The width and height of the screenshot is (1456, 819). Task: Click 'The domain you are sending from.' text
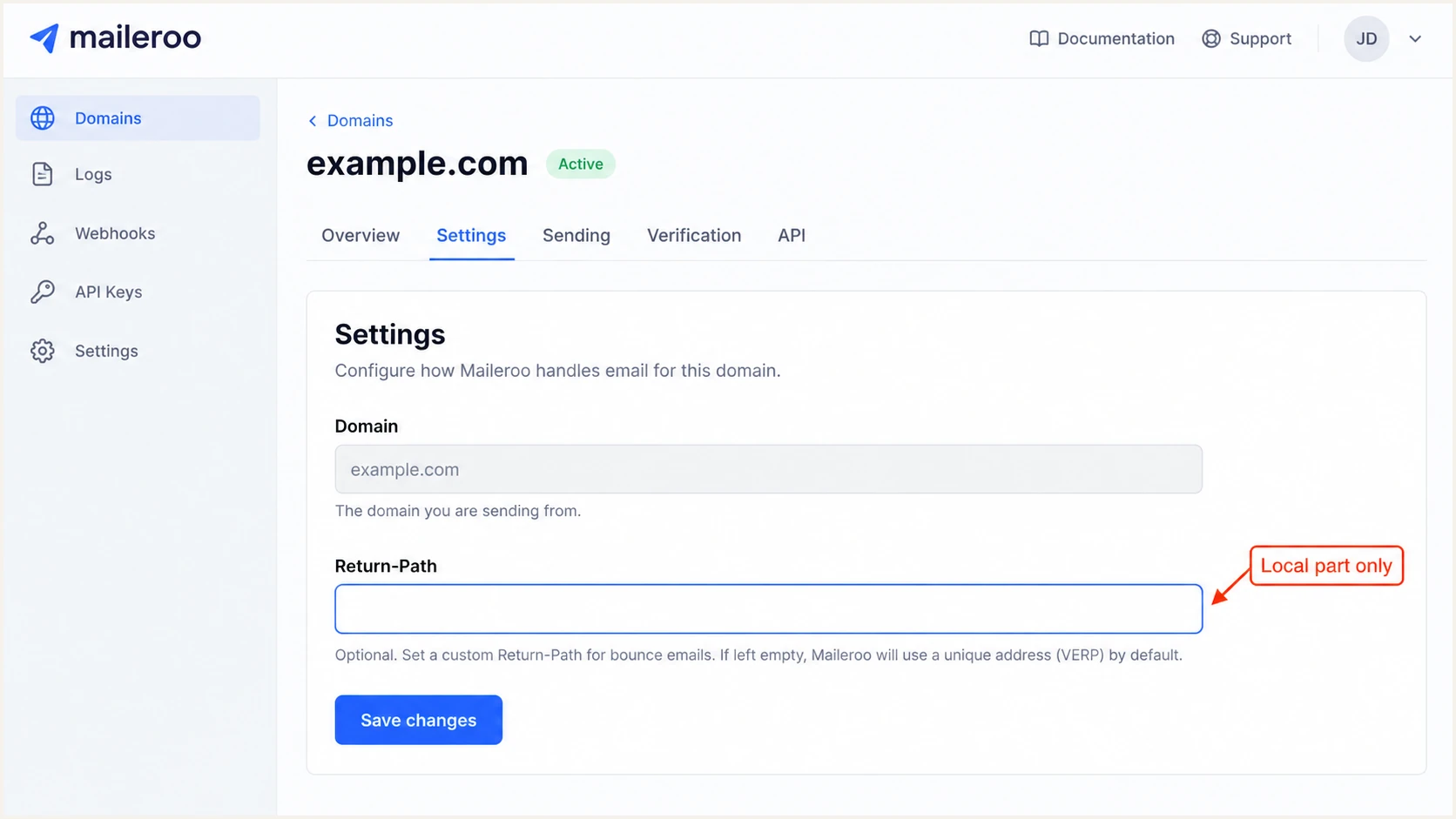458,511
